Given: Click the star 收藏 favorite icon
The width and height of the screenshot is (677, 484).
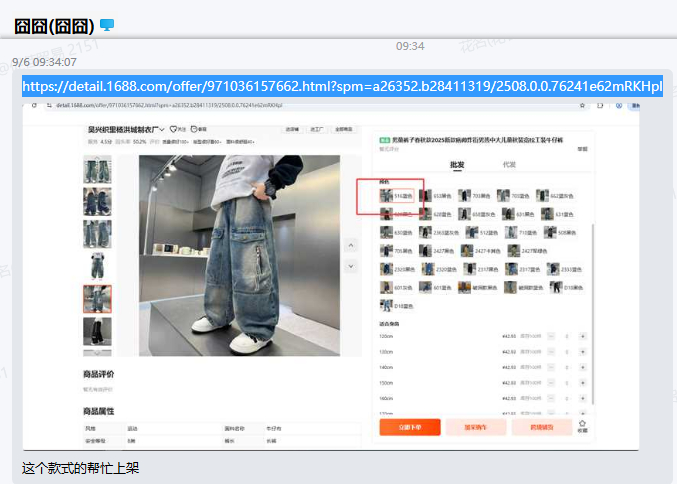Looking at the screenshot, I should tap(582, 425).
